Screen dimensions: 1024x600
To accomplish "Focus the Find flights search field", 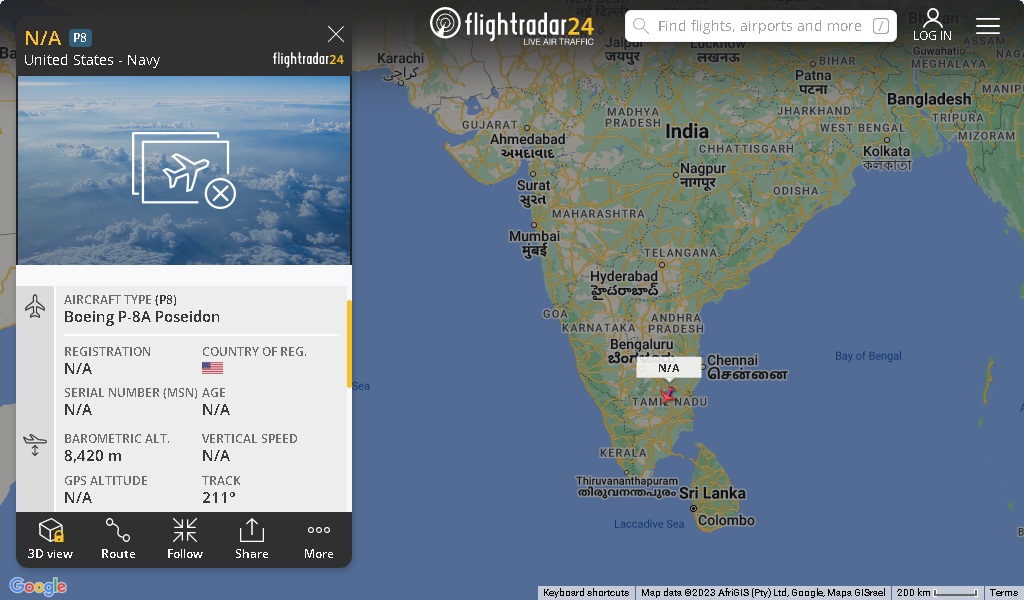I will pos(760,26).
